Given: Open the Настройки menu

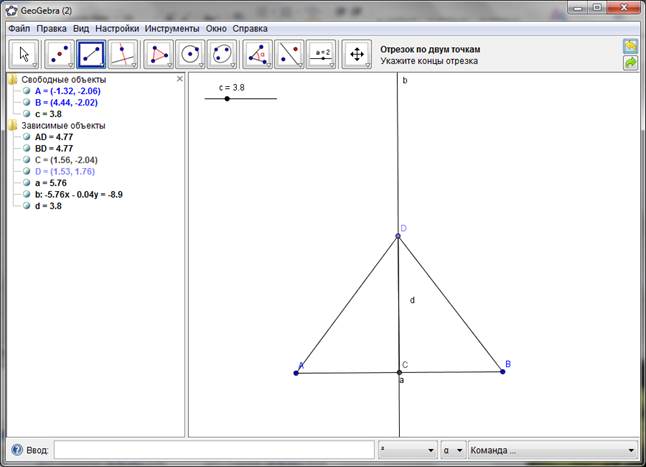Looking at the screenshot, I should 117,28.
